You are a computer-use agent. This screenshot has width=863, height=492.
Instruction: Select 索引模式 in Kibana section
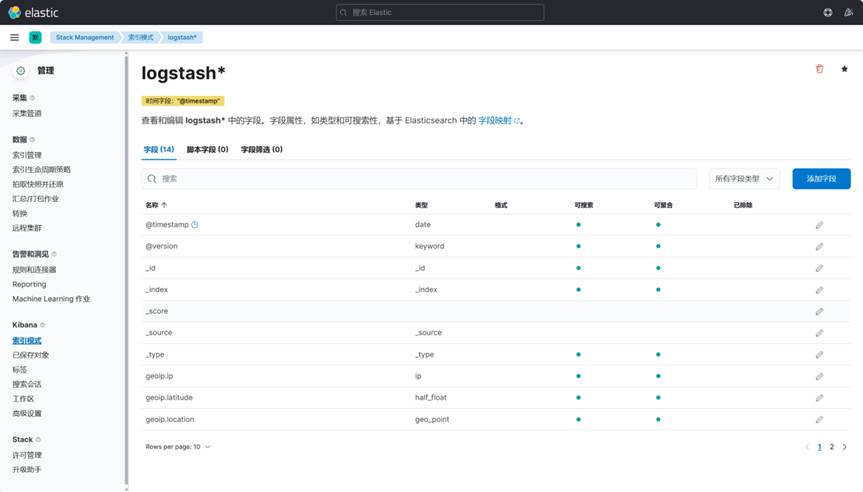(x=27, y=341)
